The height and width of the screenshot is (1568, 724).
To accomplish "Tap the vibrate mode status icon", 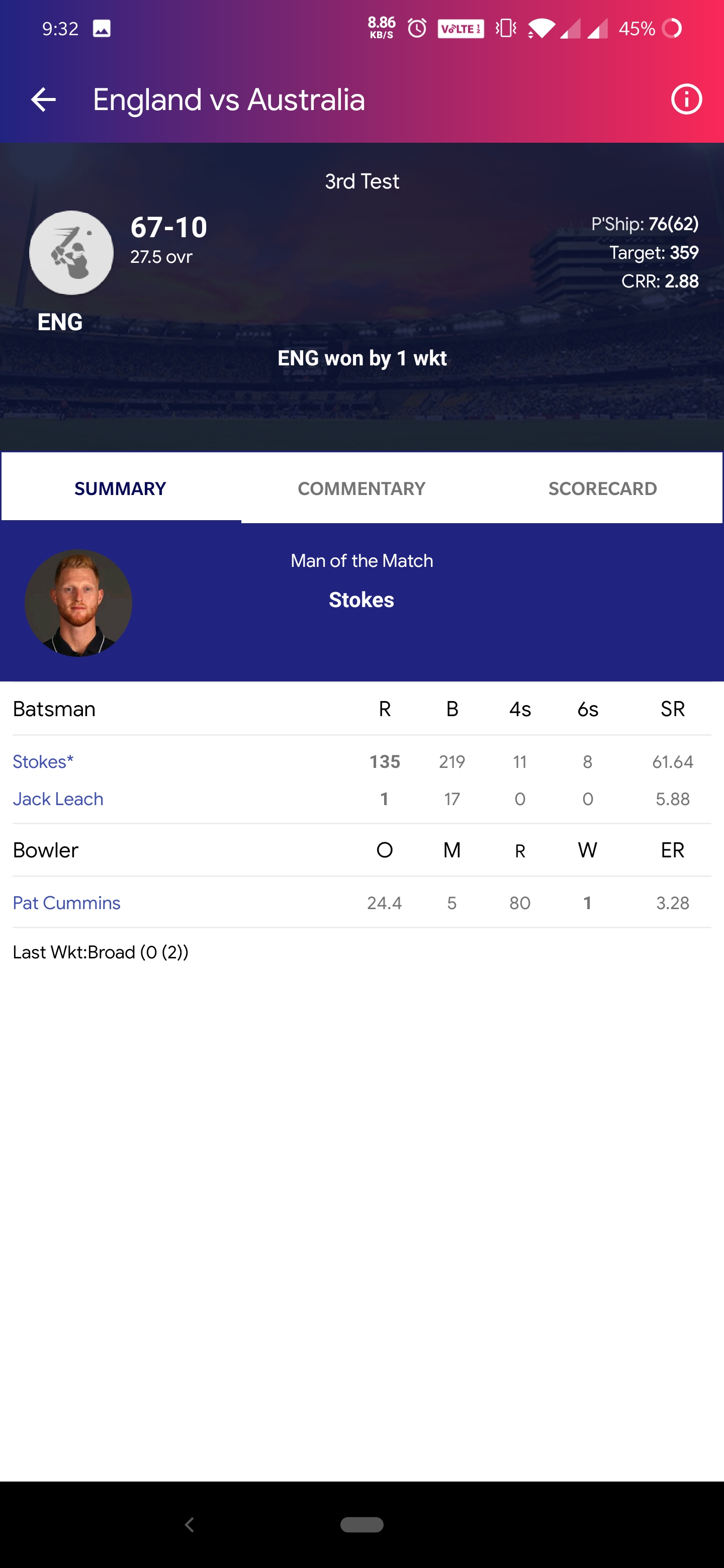I will click(x=506, y=28).
